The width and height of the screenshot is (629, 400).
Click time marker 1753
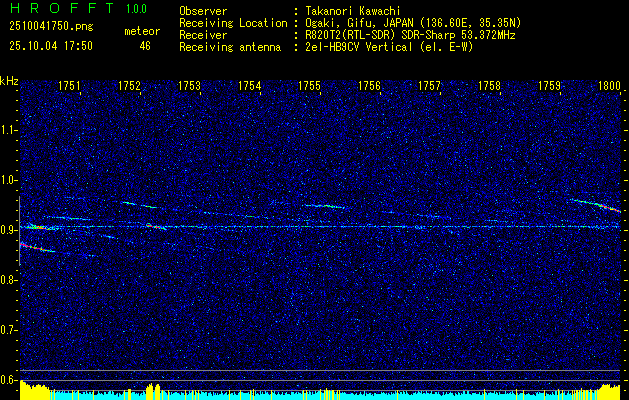coord(190,85)
